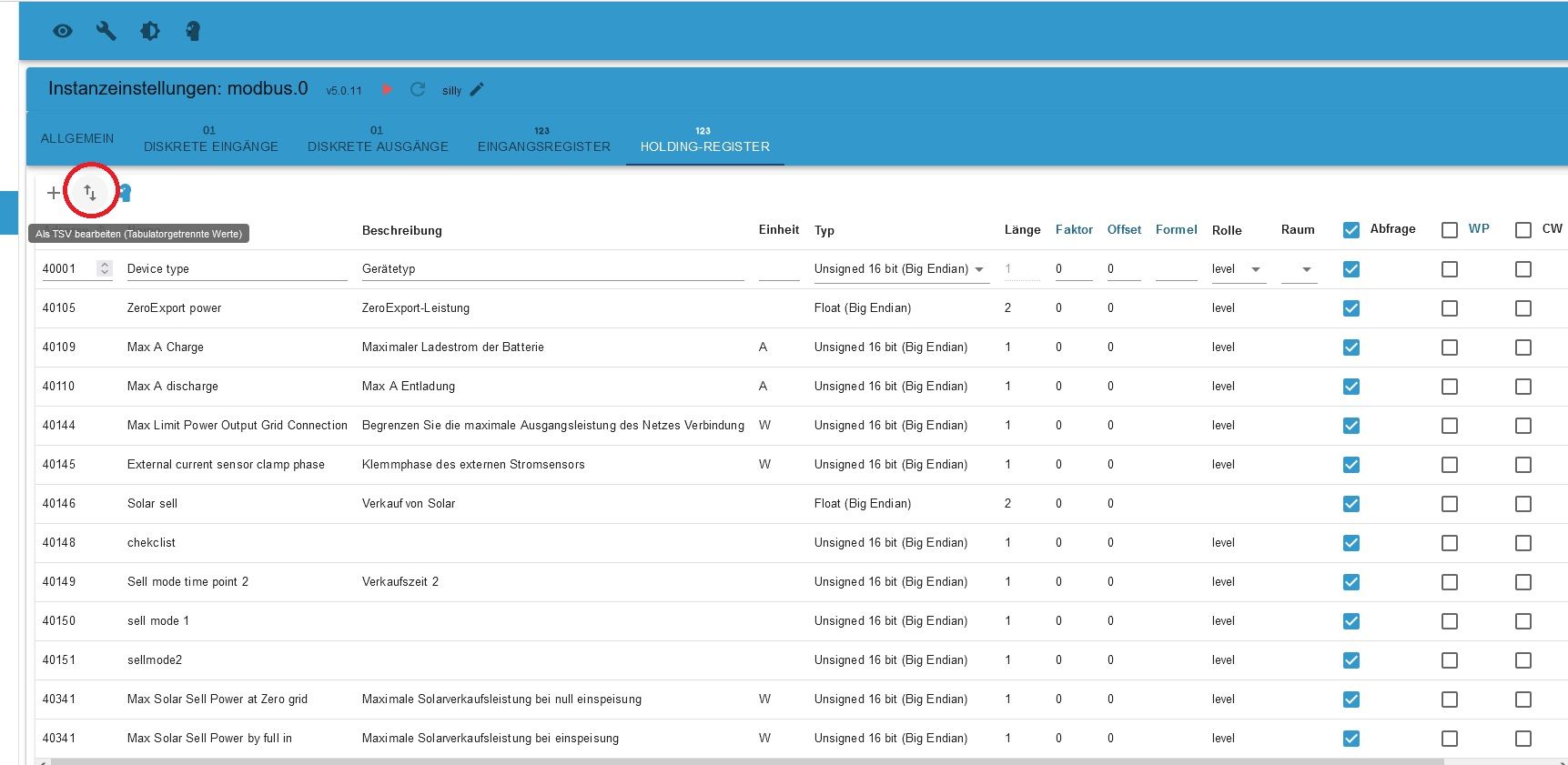Click the address stepper arrows for 40001
Image resolution: width=1568 pixels, height=765 pixels.
105,268
